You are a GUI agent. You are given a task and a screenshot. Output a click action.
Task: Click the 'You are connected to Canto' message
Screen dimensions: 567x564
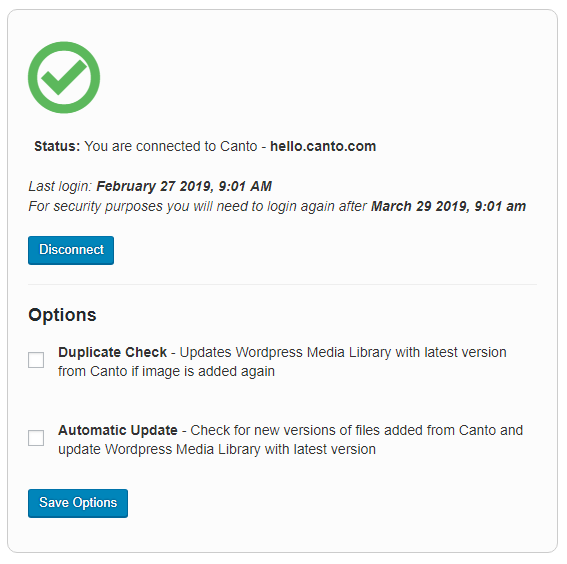[x=171, y=146]
